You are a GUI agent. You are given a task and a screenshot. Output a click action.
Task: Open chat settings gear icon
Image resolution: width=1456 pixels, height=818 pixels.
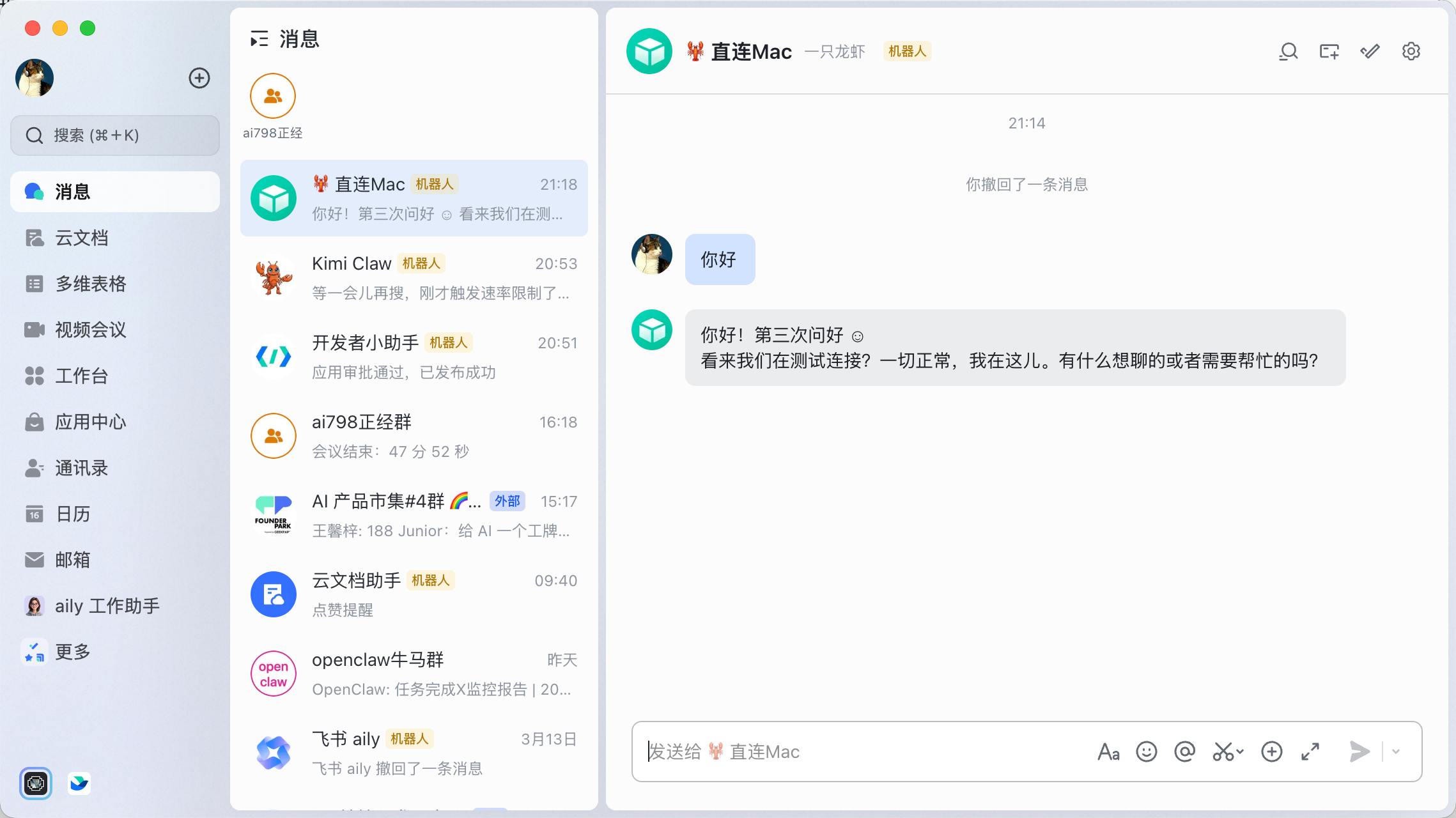[1411, 51]
